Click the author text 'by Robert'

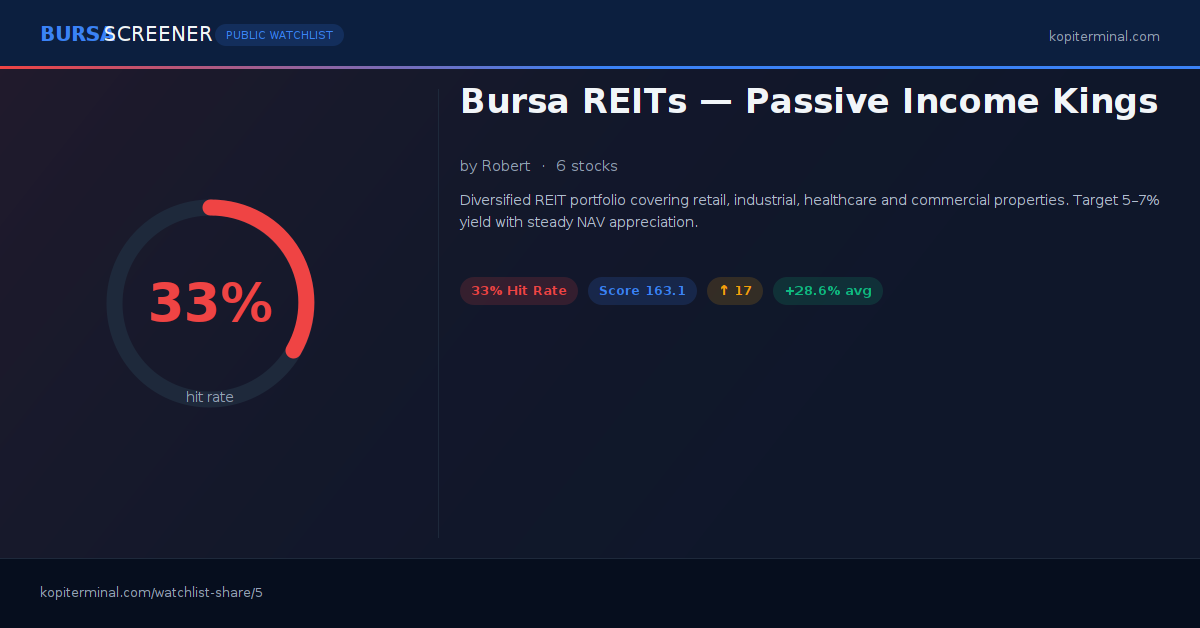[x=495, y=166]
